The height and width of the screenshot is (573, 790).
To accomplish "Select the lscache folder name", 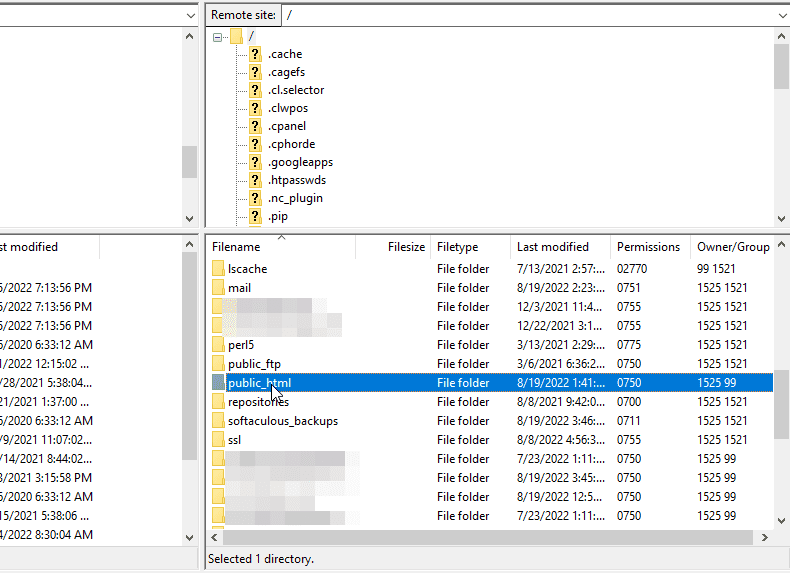I will point(247,269).
